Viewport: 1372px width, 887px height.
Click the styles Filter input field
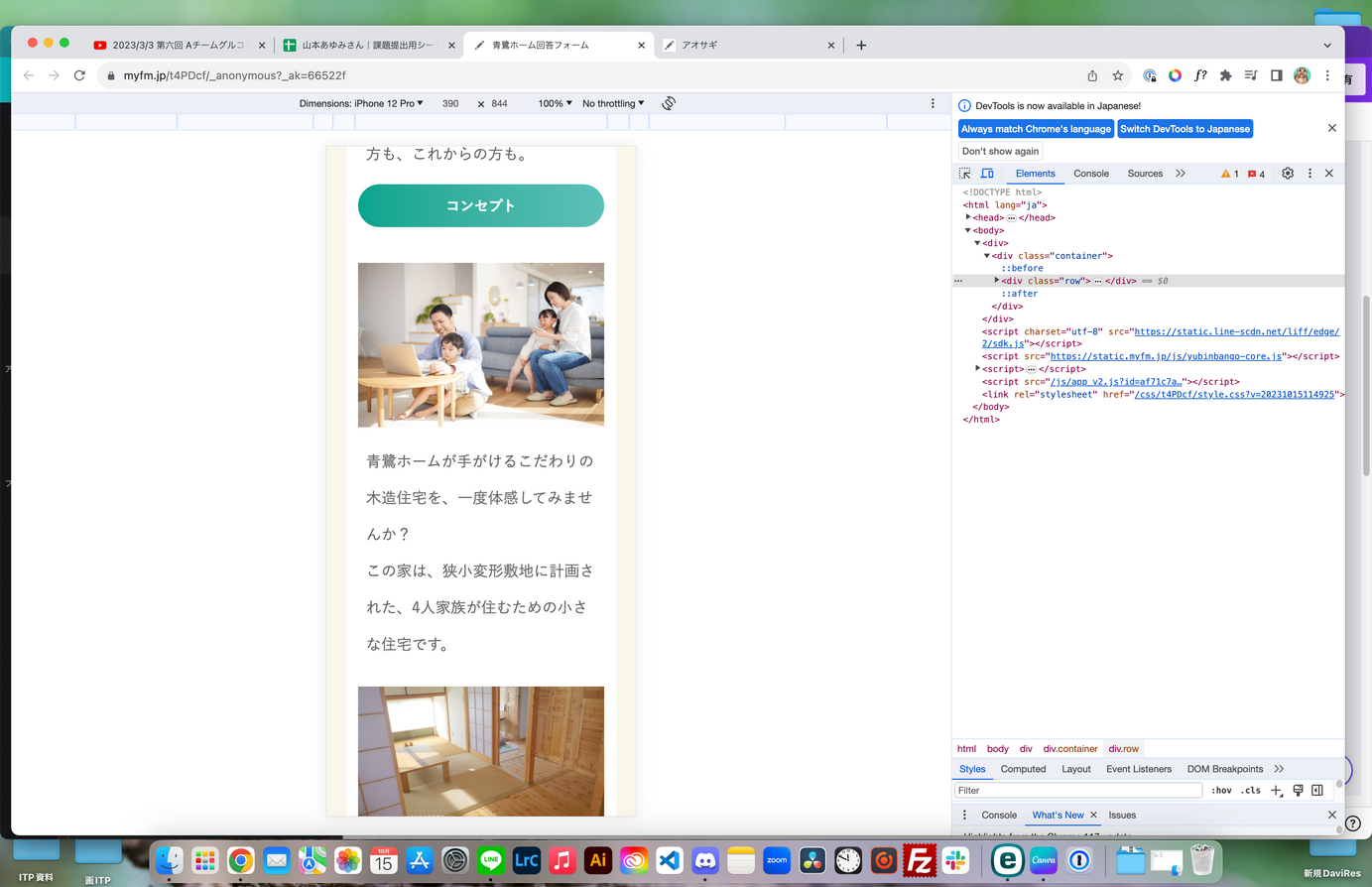click(x=1077, y=791)
